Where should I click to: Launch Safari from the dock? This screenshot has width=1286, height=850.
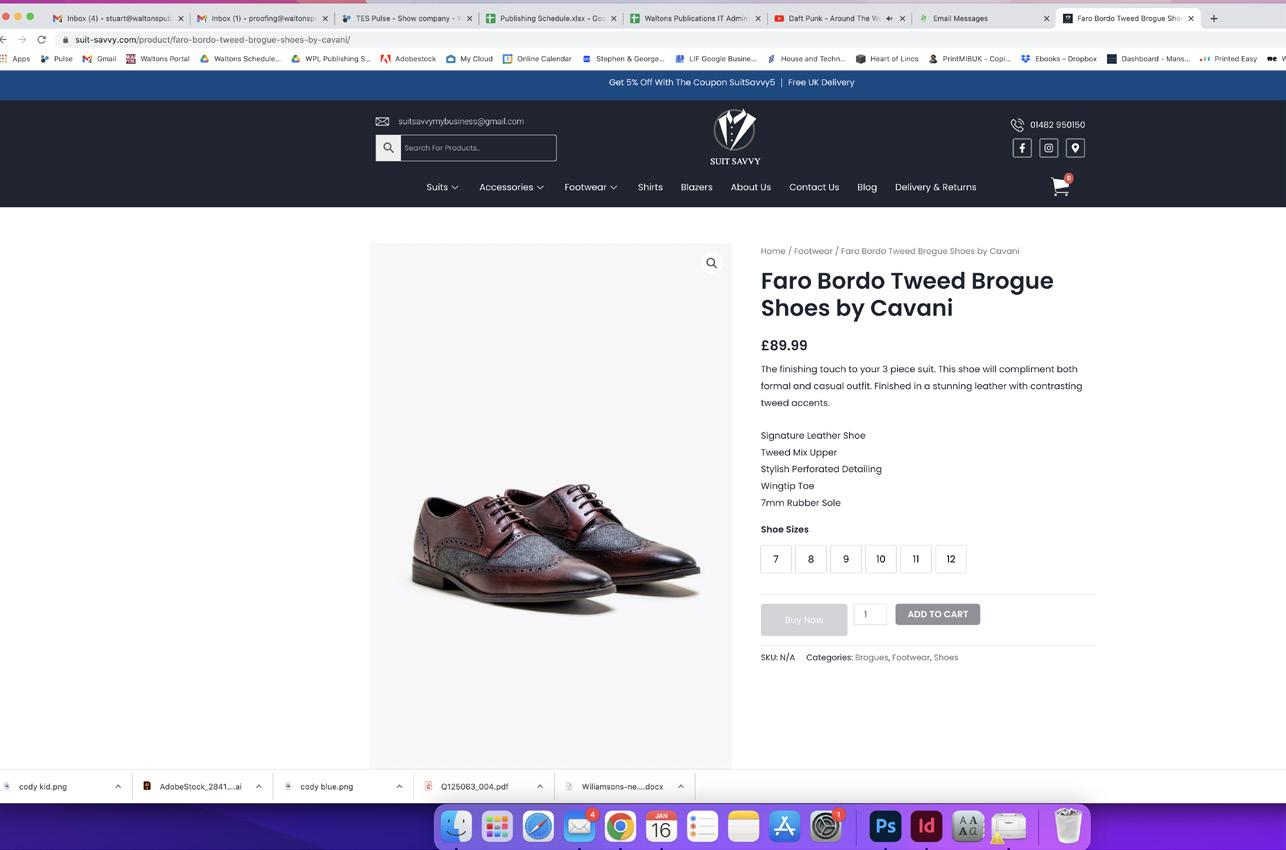click(538, 827)
